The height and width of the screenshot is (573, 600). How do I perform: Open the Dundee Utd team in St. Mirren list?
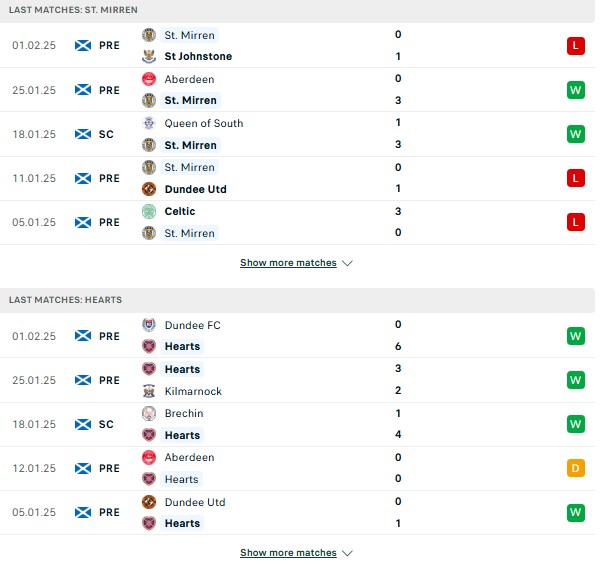pyautogui.click(x=196, y=189)
